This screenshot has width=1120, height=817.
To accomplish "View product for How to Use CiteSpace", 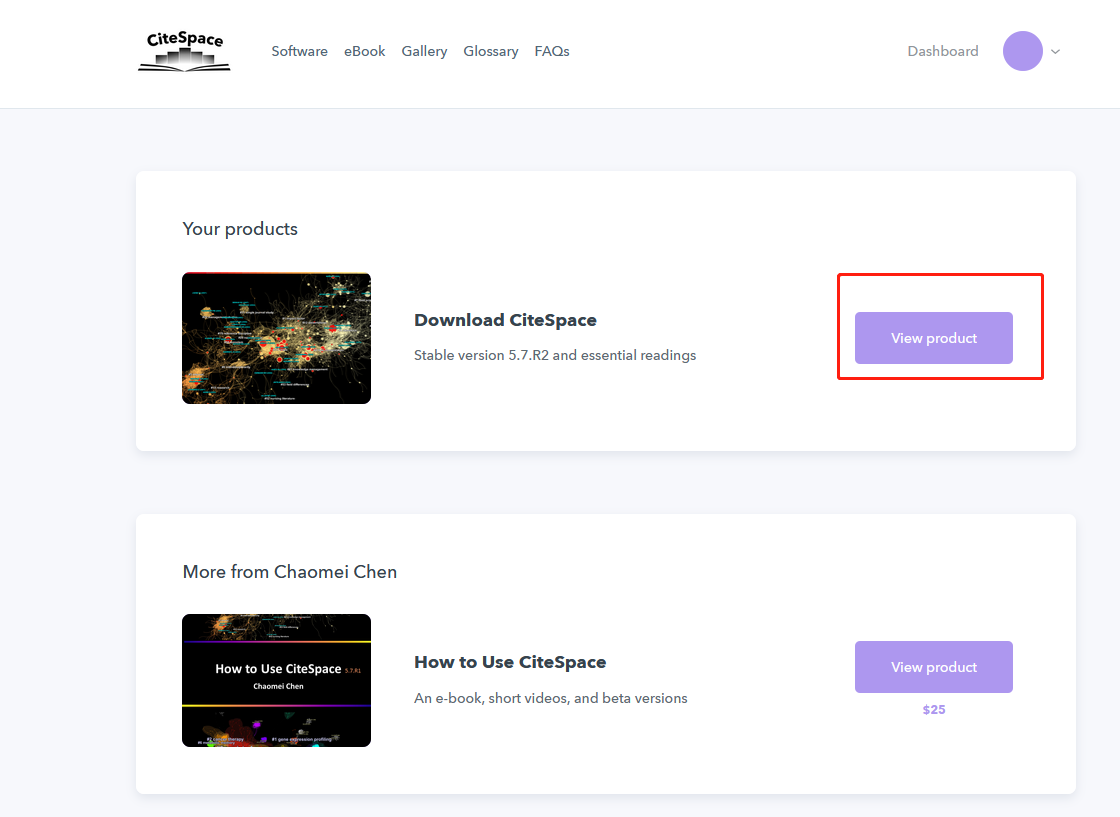I will coord(933,667).
